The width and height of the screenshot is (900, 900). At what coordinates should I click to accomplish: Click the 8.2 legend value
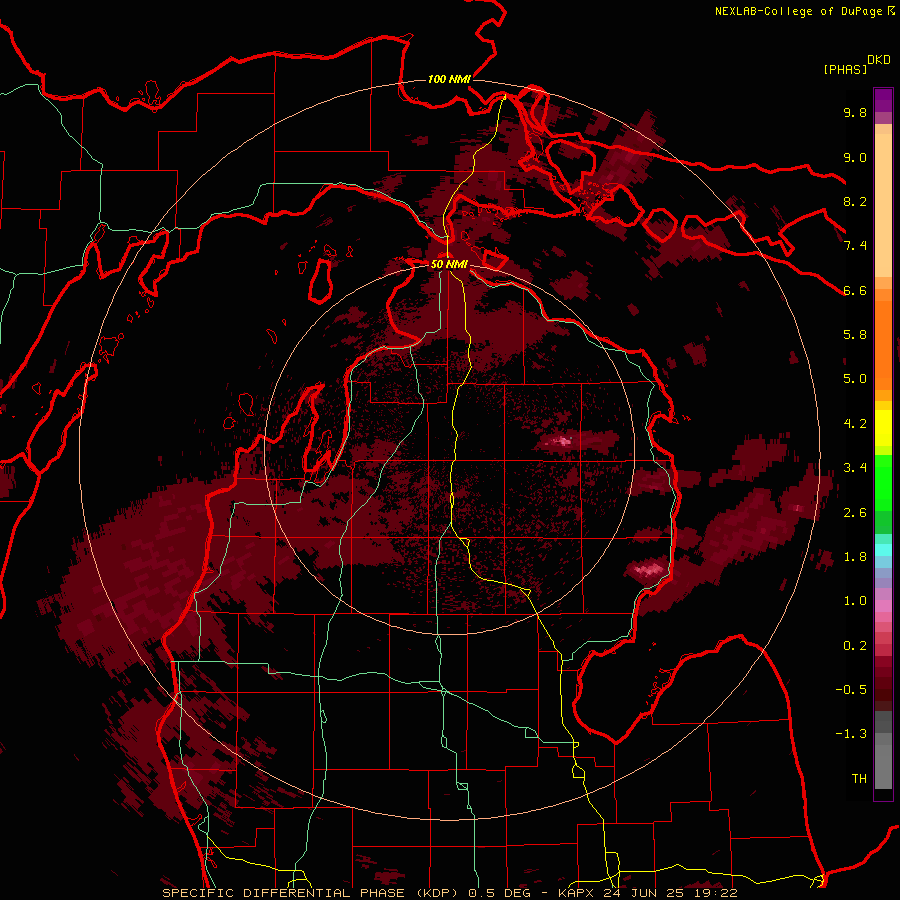point(855,201)
